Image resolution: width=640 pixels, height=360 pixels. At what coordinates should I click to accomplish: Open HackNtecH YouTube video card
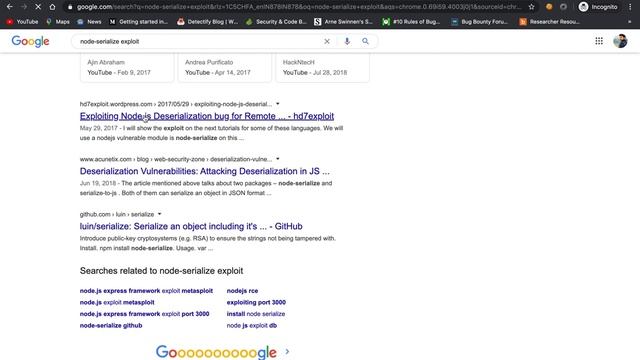(x=322, y=67)
